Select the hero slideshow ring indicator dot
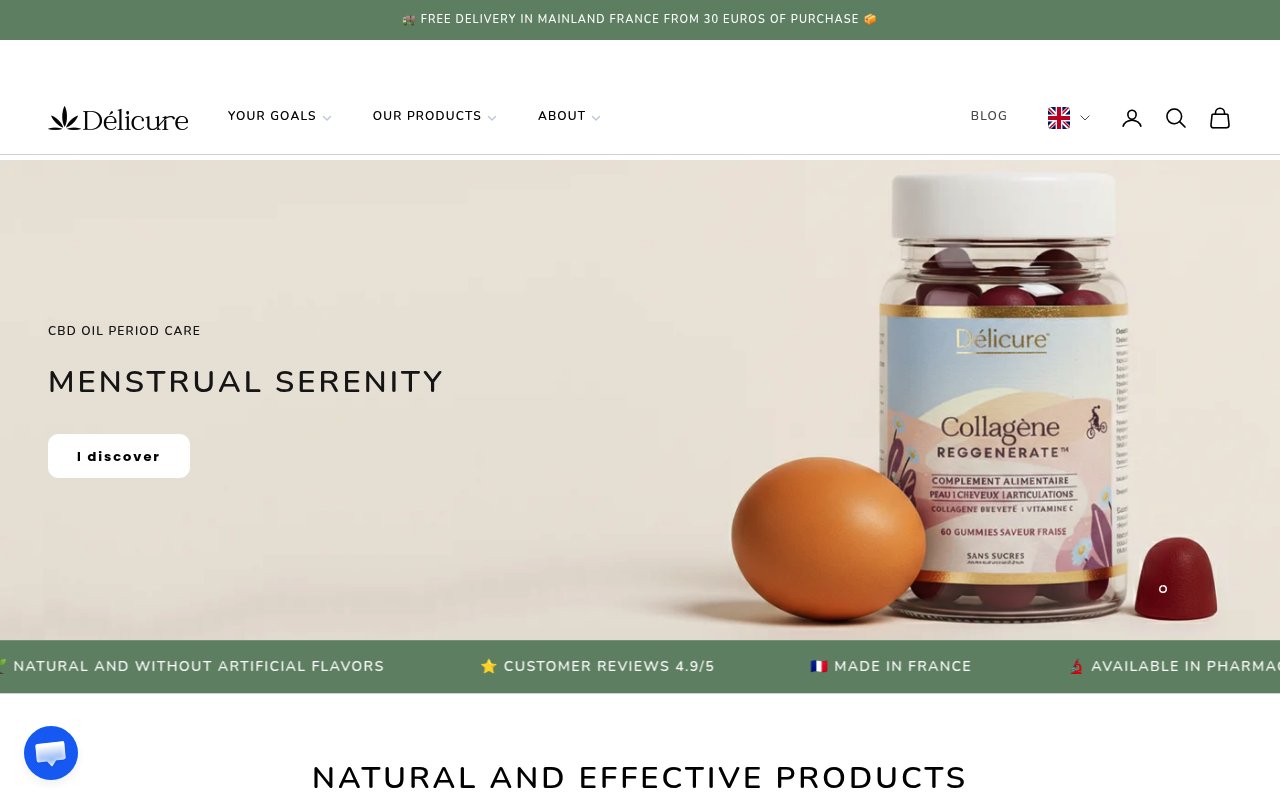 (x=1163, y=589)
